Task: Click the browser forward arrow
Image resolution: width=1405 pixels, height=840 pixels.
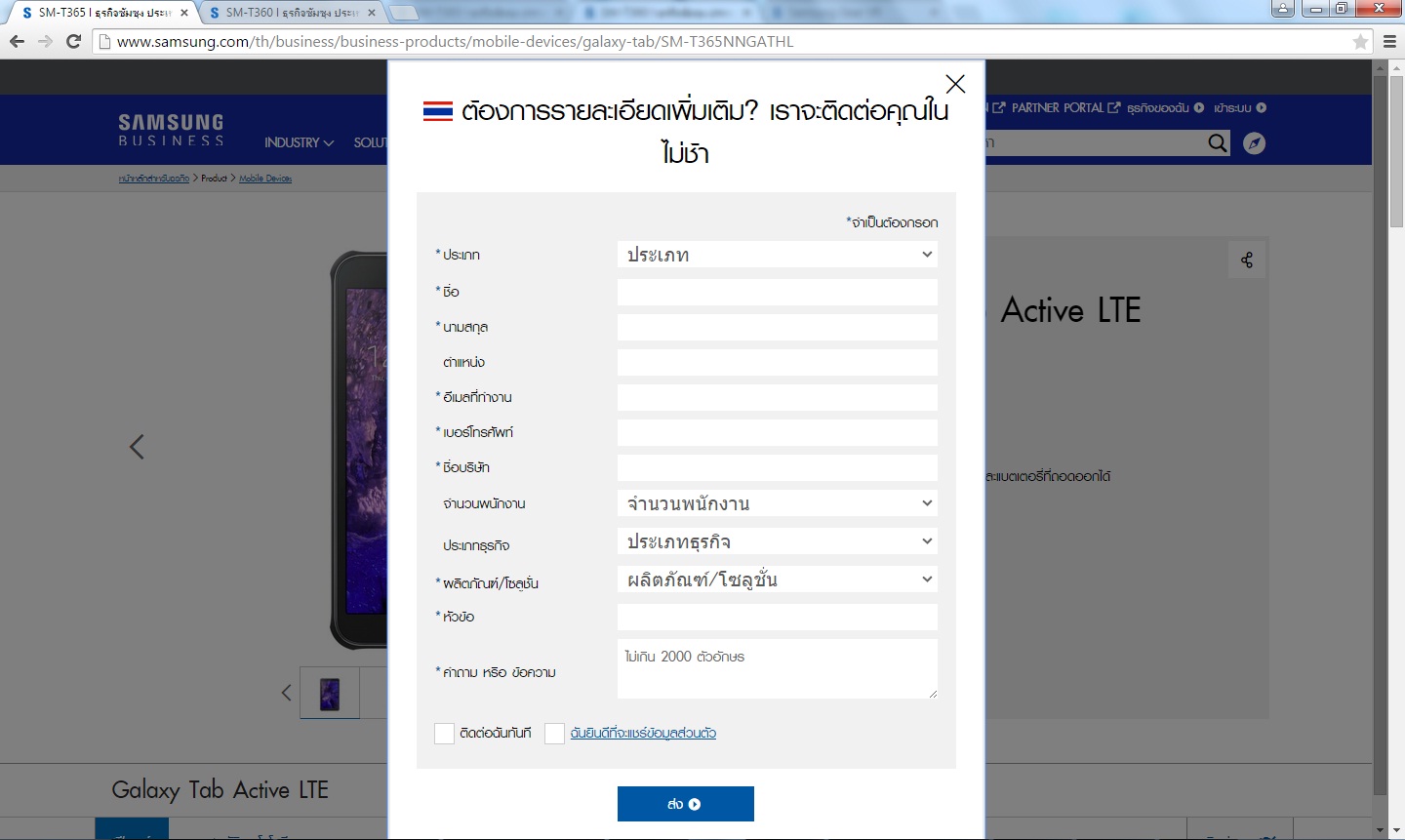Action: pyautogui.click(x=45, y=41)
